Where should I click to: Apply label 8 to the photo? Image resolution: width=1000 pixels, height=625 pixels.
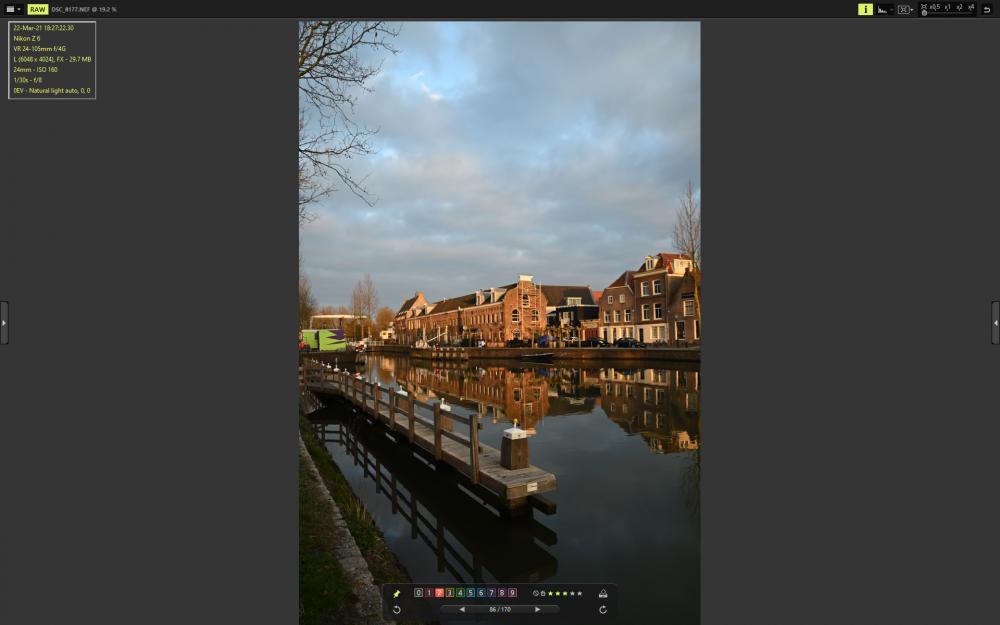502,592
